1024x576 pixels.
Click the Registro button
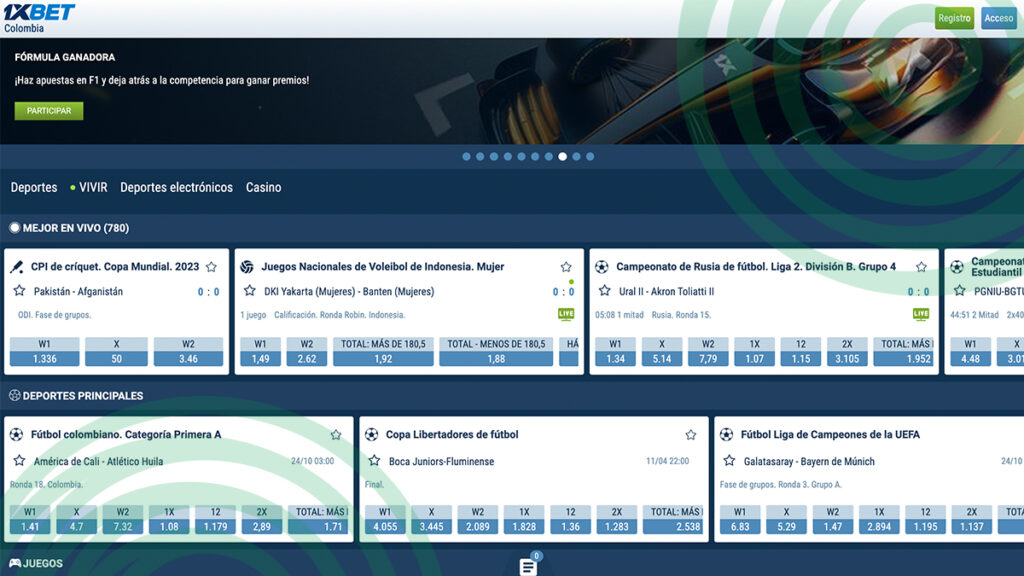954,18
